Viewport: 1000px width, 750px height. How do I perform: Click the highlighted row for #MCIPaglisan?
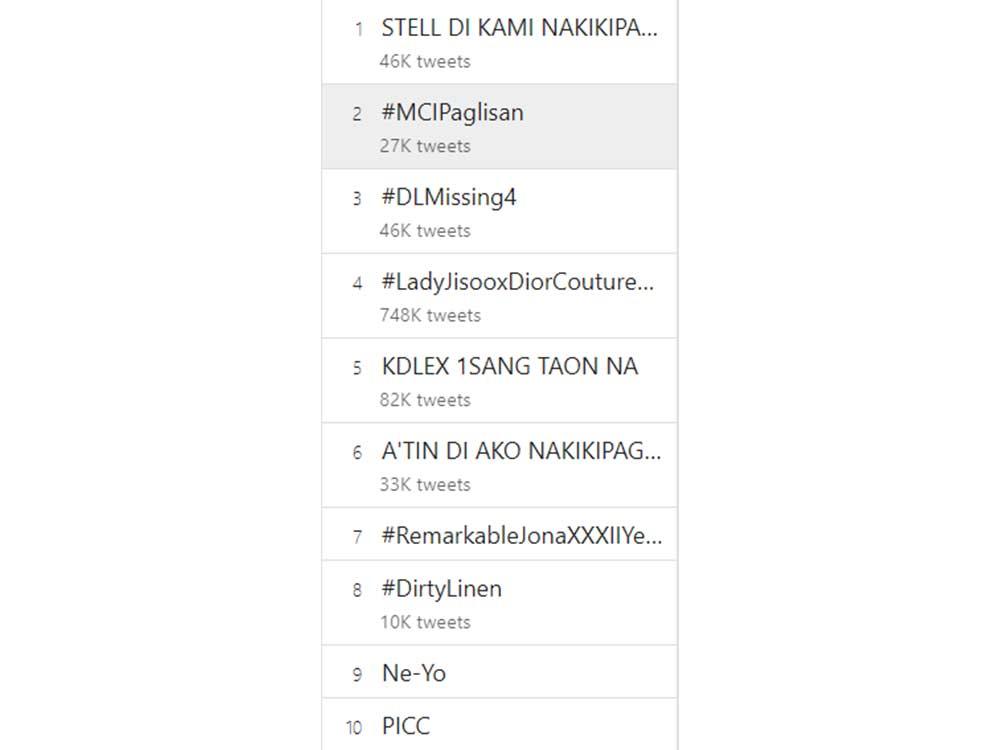(500, 126)
